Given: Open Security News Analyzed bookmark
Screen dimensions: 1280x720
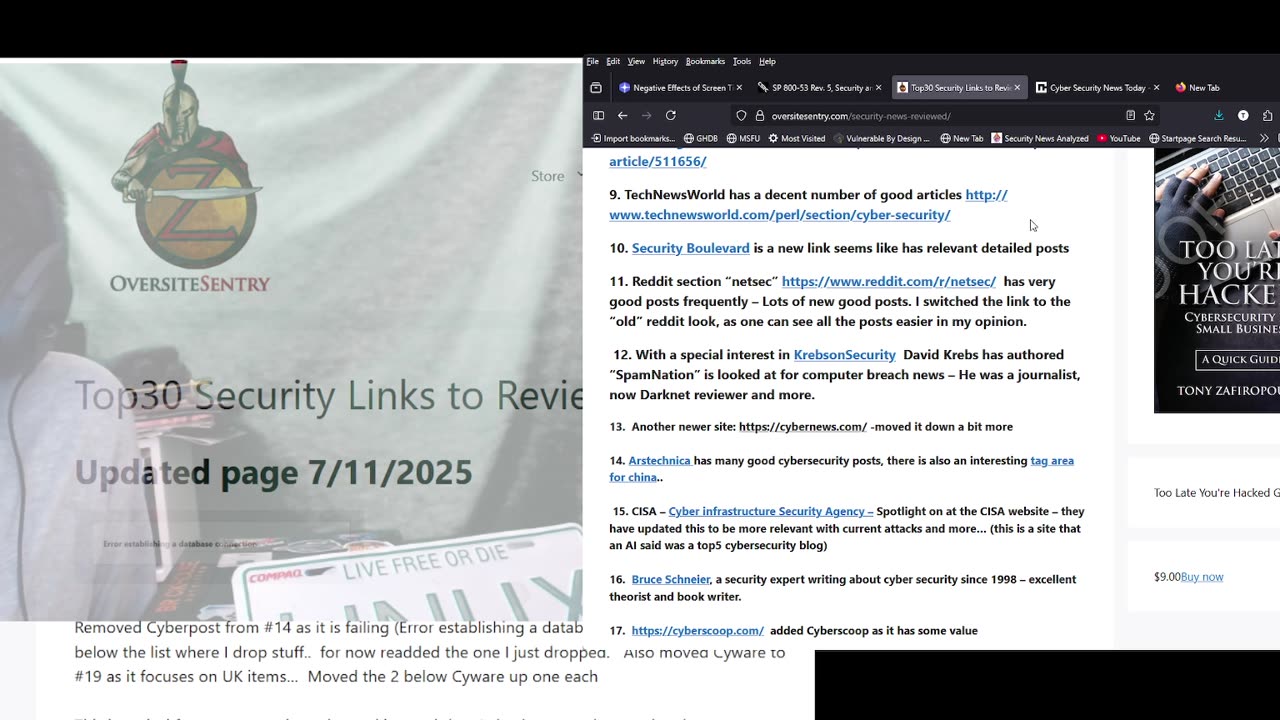Looking at the screenshot, I should (x=1040, y=138).
